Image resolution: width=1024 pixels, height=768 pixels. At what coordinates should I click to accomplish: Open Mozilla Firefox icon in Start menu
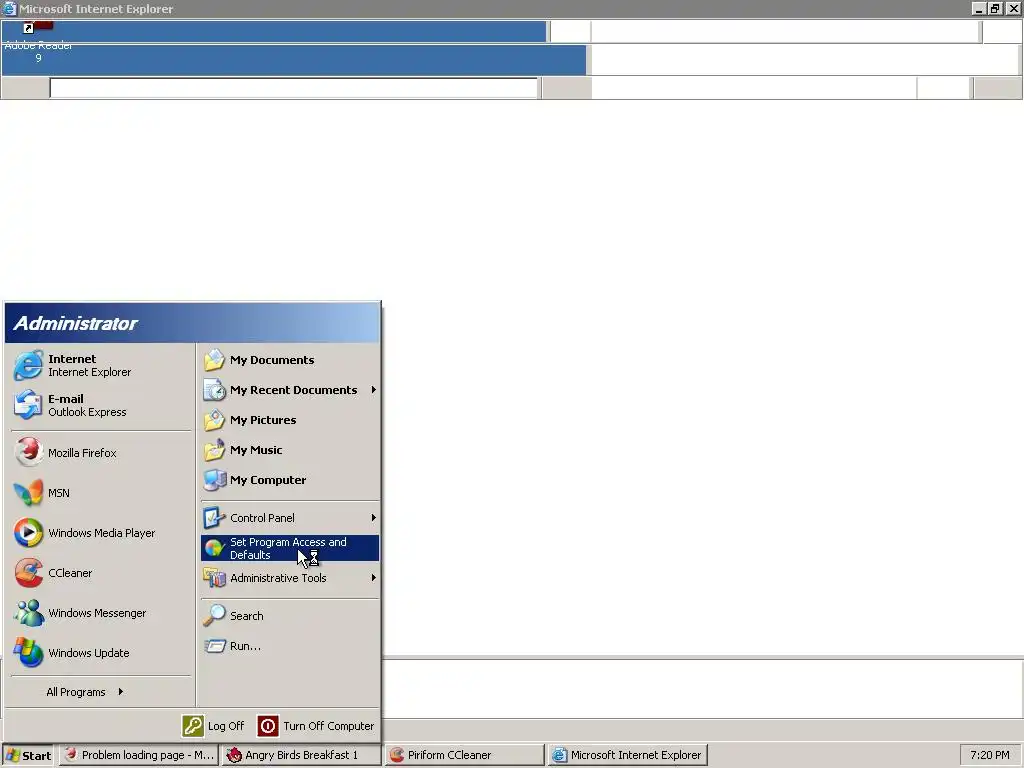28,453
